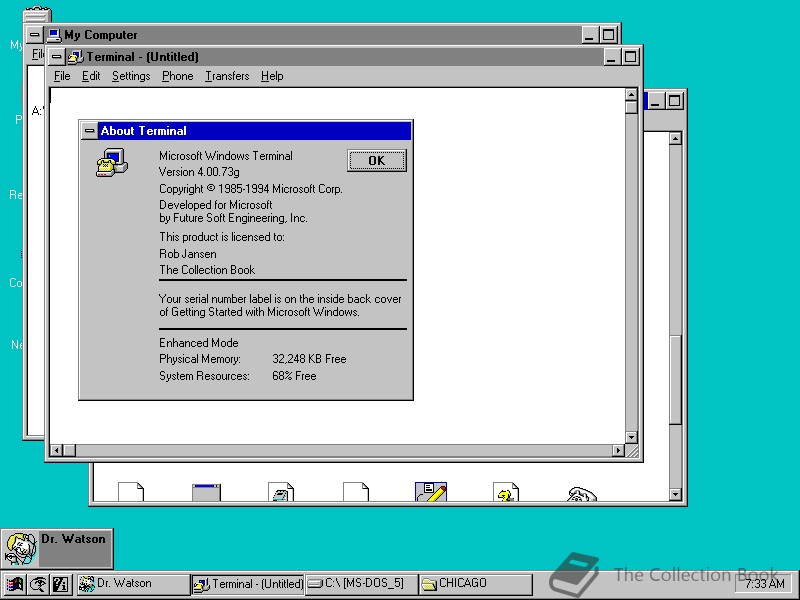The width and height of the screenshot is (800, 600).
Task: Click the Terminal vertical scrollbar up arrow
Action: (632, 95)
